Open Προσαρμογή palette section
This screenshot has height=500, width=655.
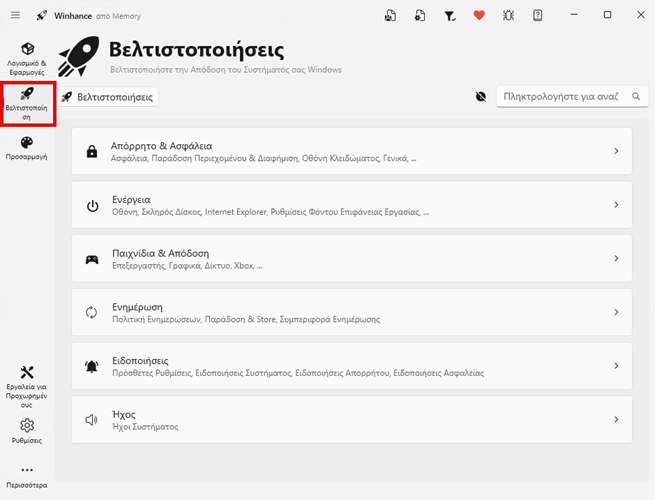click(27, 148)
